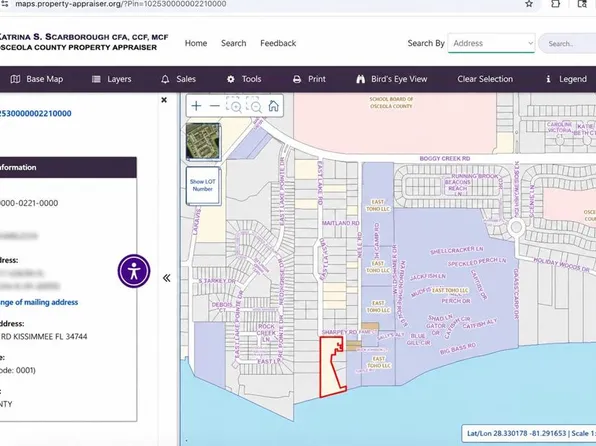Open the Search By Address dropdown
This screenshot has width=596, height=446.
491,43
